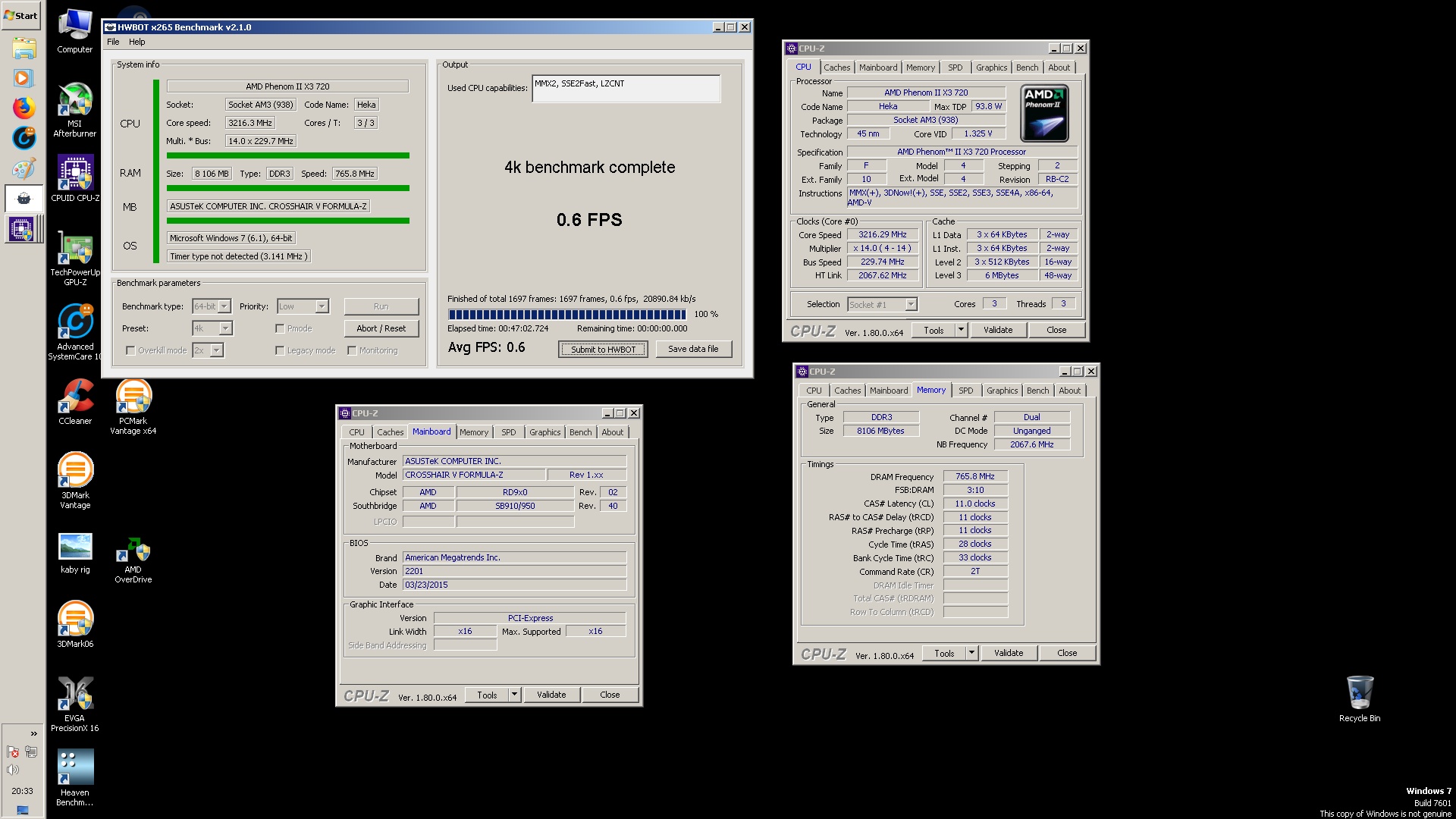
Task: Click Abort / Reset button
Action: 381,328
